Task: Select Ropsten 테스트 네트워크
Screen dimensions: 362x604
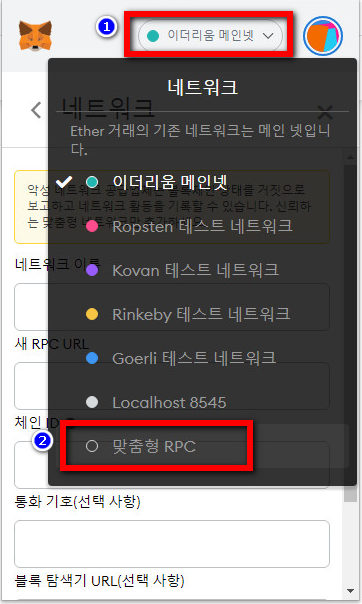Action: (x=202, y=226)
